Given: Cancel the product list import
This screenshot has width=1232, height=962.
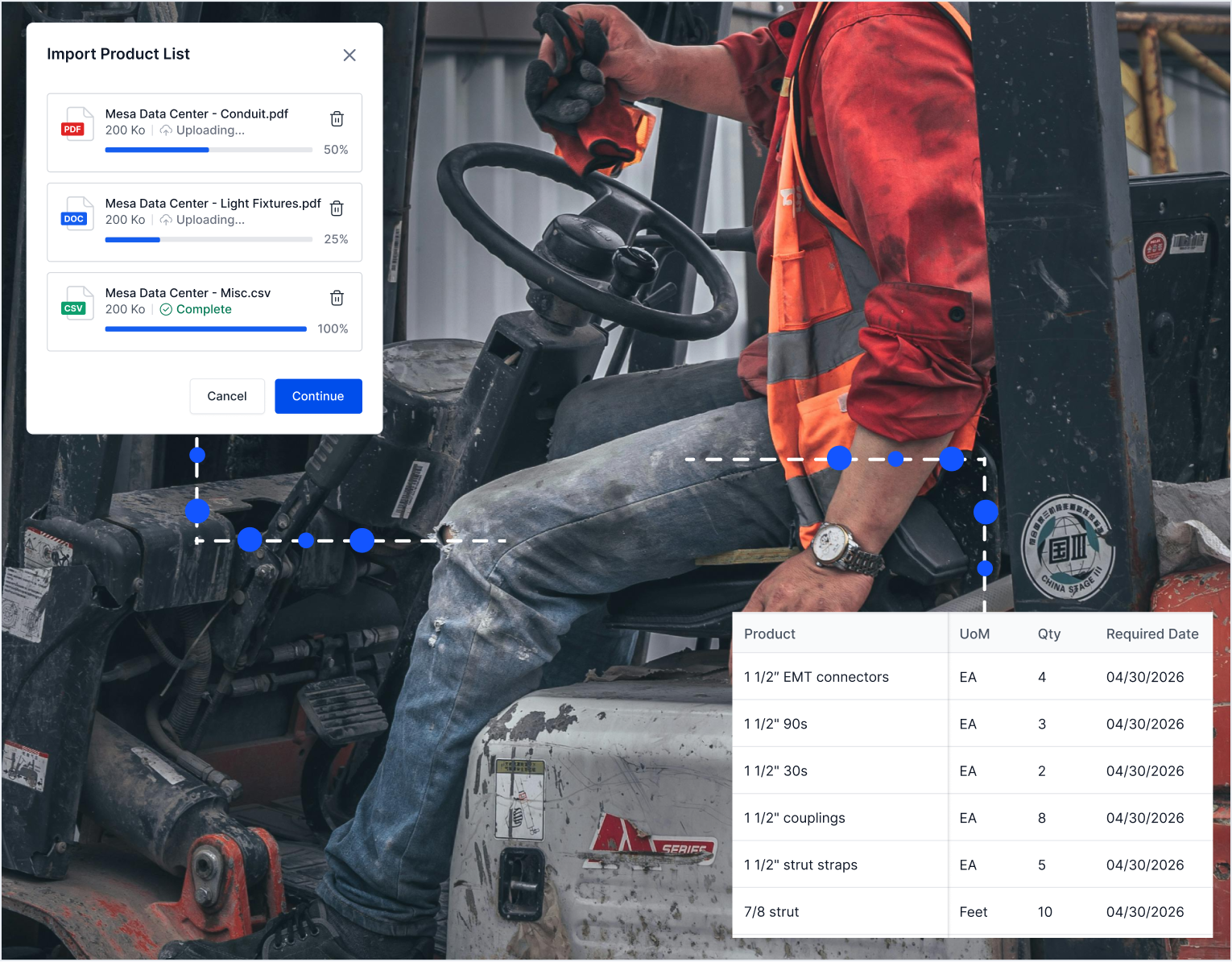Looking at the screenshot, I should [x=227, y=396].
